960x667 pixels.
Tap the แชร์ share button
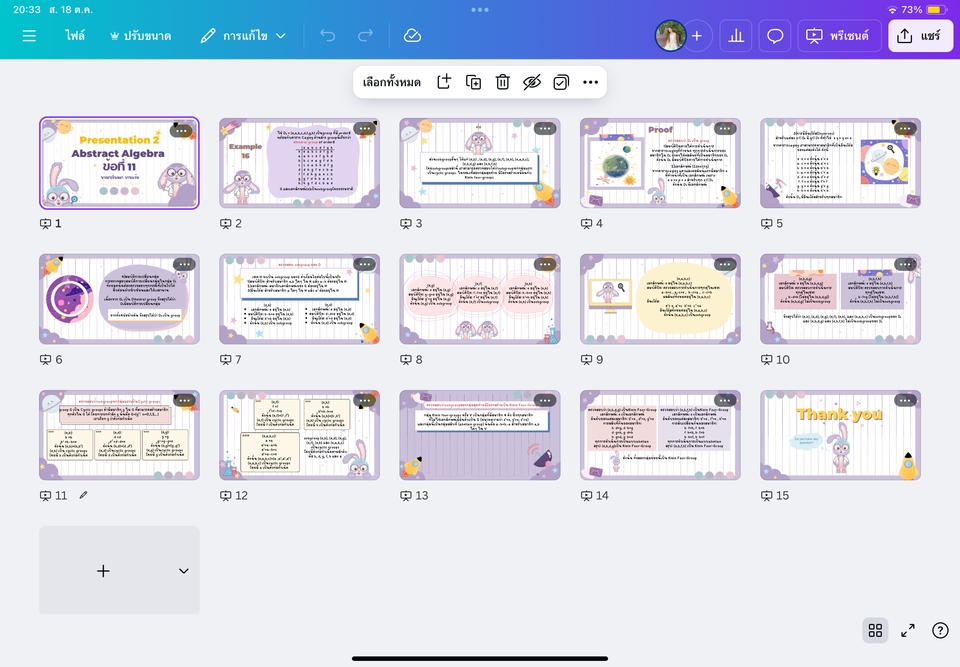point(920,36)
